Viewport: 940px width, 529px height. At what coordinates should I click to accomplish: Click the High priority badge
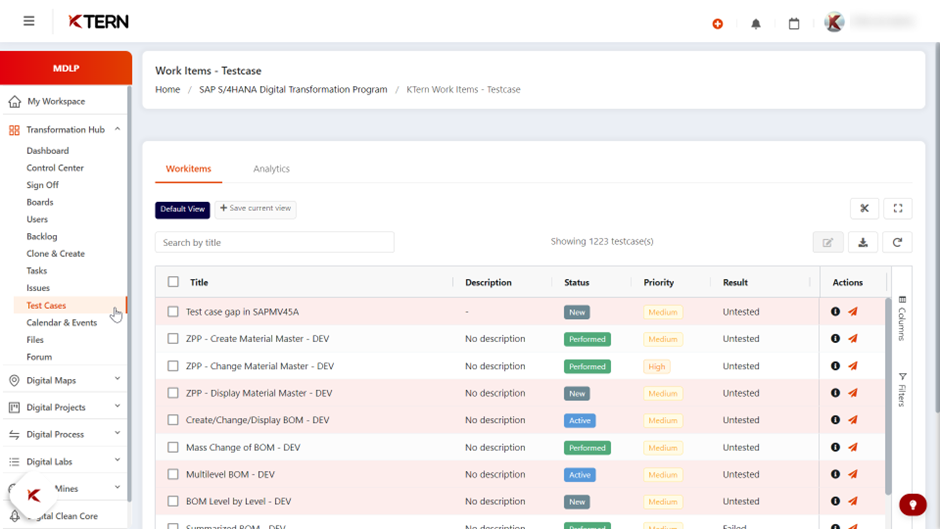coord(656,366)
